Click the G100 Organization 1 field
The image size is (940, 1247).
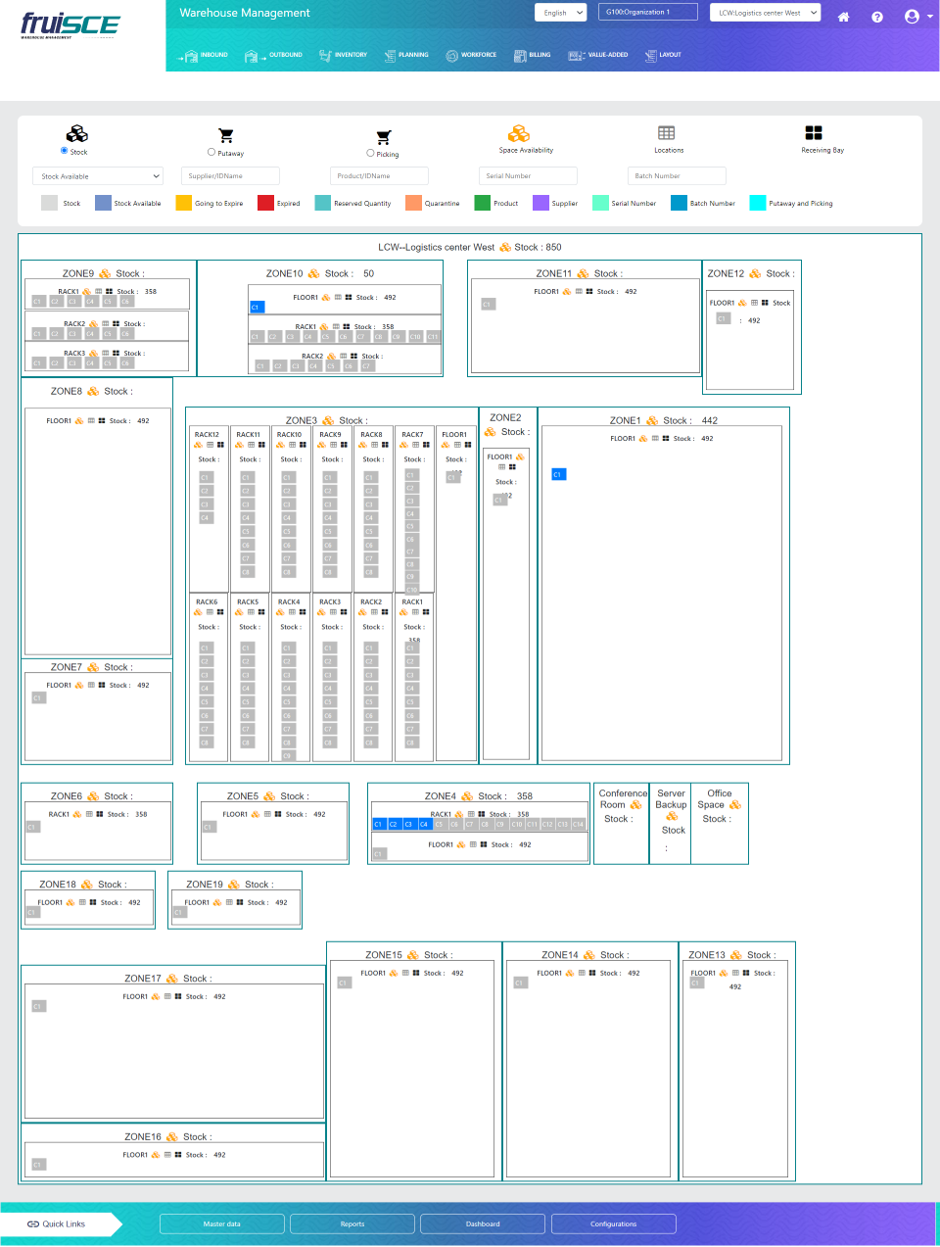pos(648,13)
